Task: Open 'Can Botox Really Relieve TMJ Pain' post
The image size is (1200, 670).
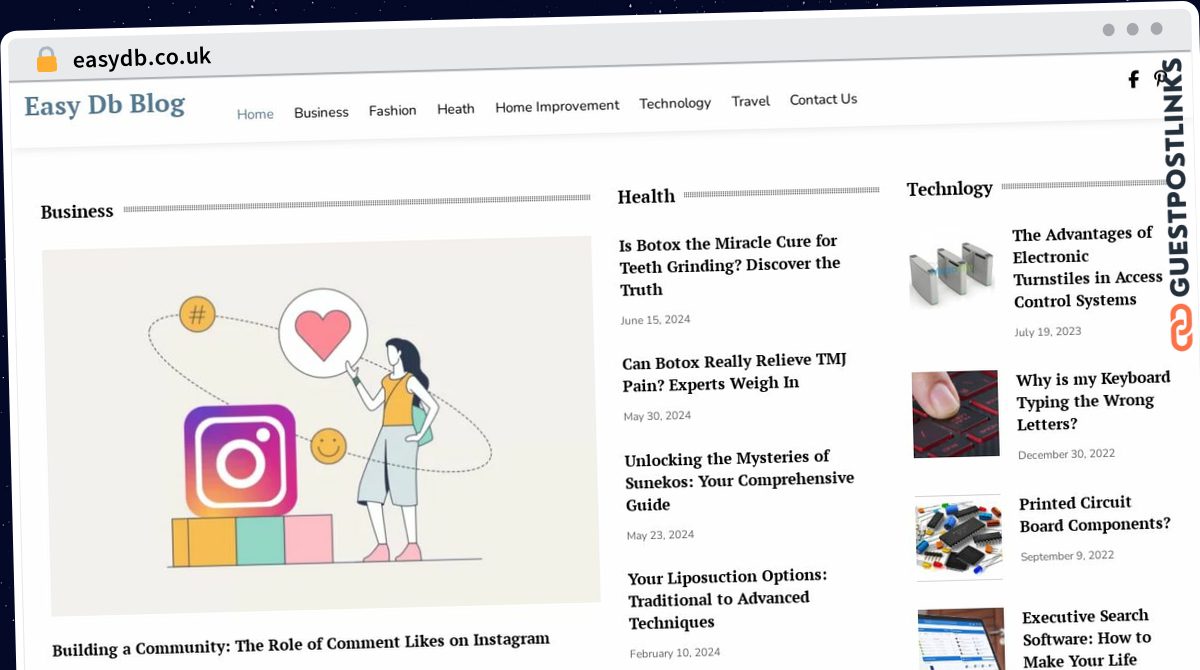Action: click(734, 372)
